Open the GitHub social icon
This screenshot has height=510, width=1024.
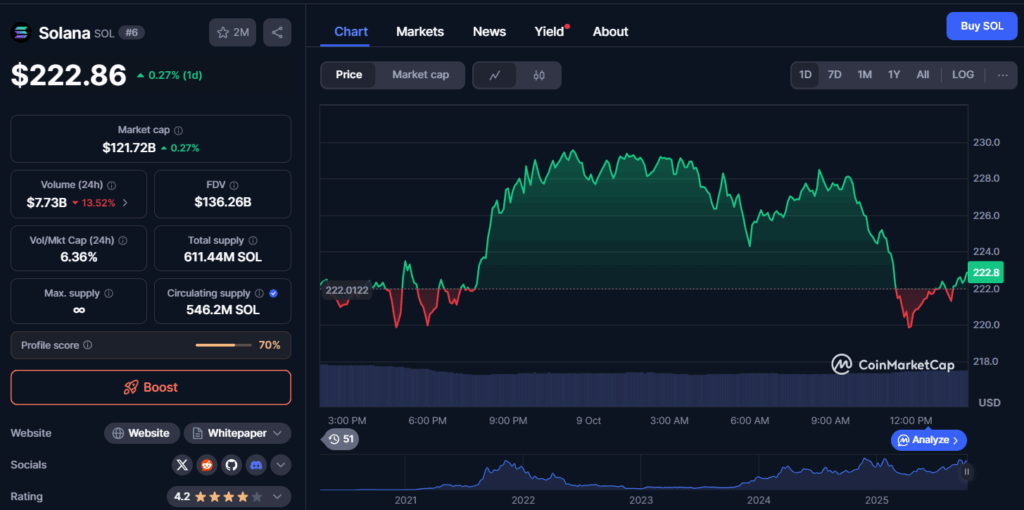pyautogui.click(x=231, y=465)
